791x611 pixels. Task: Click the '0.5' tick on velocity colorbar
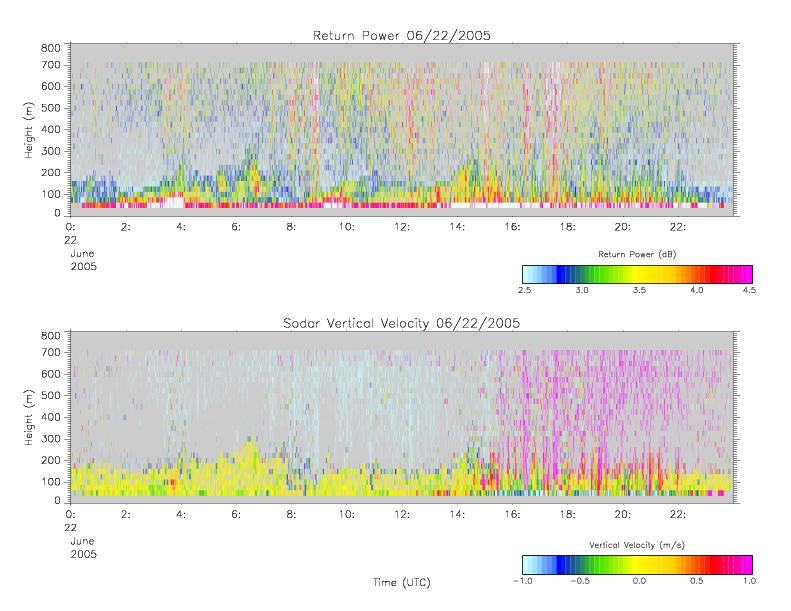tap(697, 581)
